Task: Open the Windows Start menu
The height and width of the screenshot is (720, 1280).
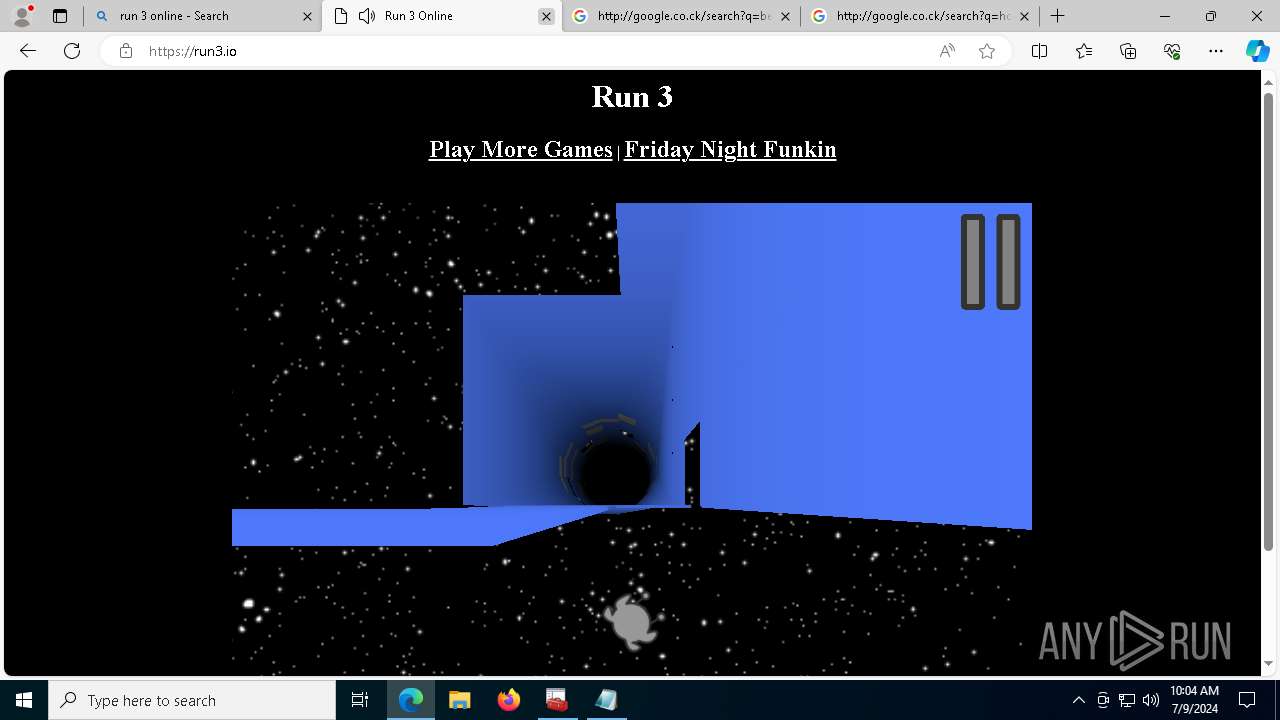Action: coord(24,700)
